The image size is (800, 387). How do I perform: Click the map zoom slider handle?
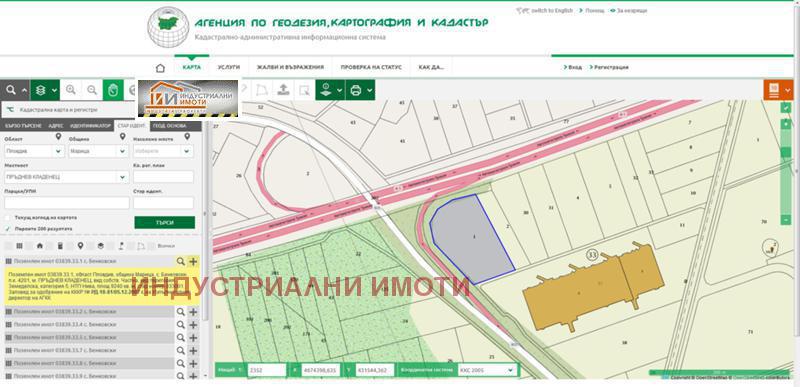pyautogui.click(x=786, y=152)
